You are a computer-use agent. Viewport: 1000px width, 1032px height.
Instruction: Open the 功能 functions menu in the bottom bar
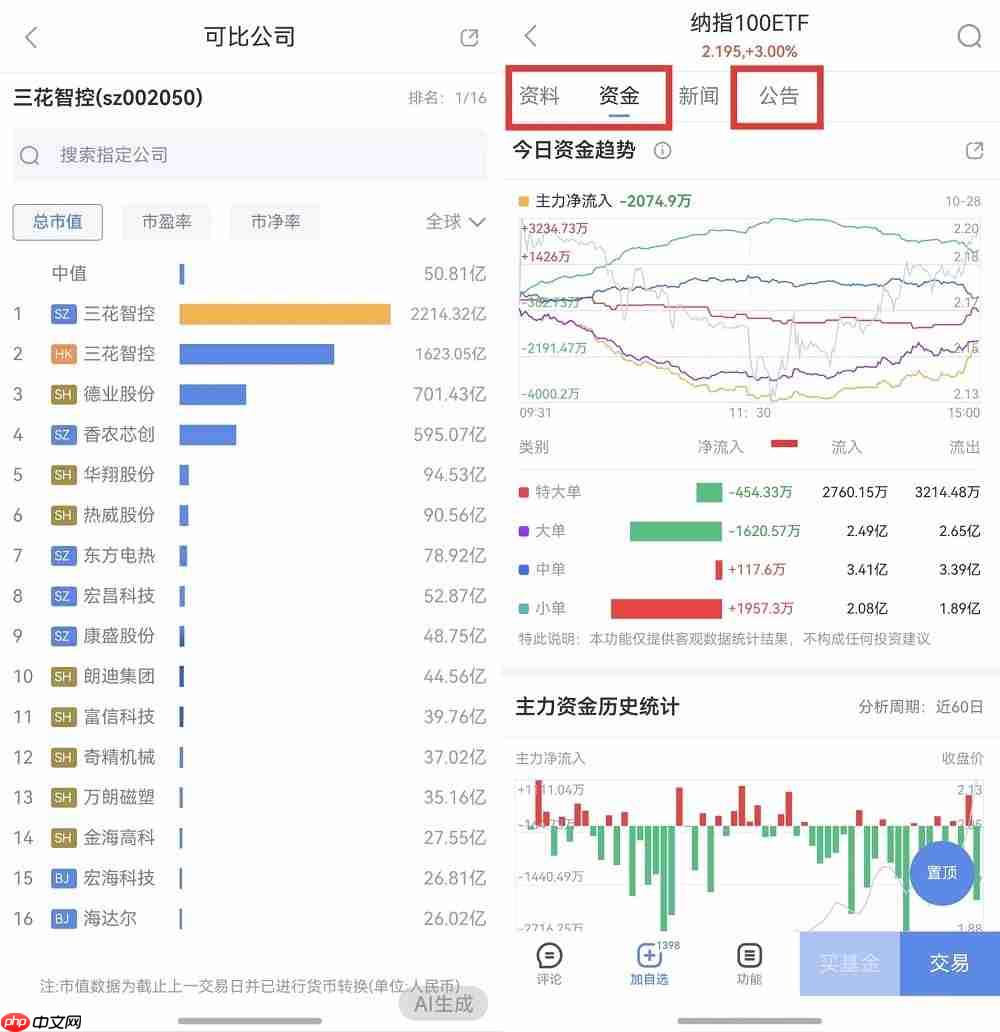click(x=749, y=965)
